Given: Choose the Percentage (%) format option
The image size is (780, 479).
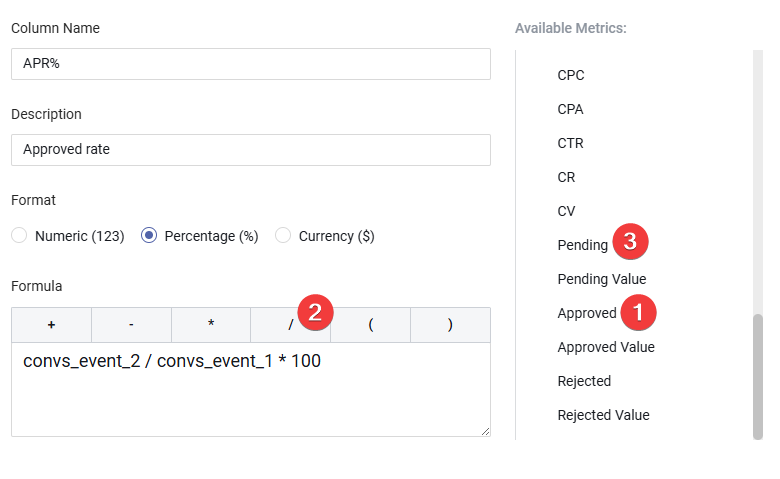Looking at the screenshot, I should (149, 236).
